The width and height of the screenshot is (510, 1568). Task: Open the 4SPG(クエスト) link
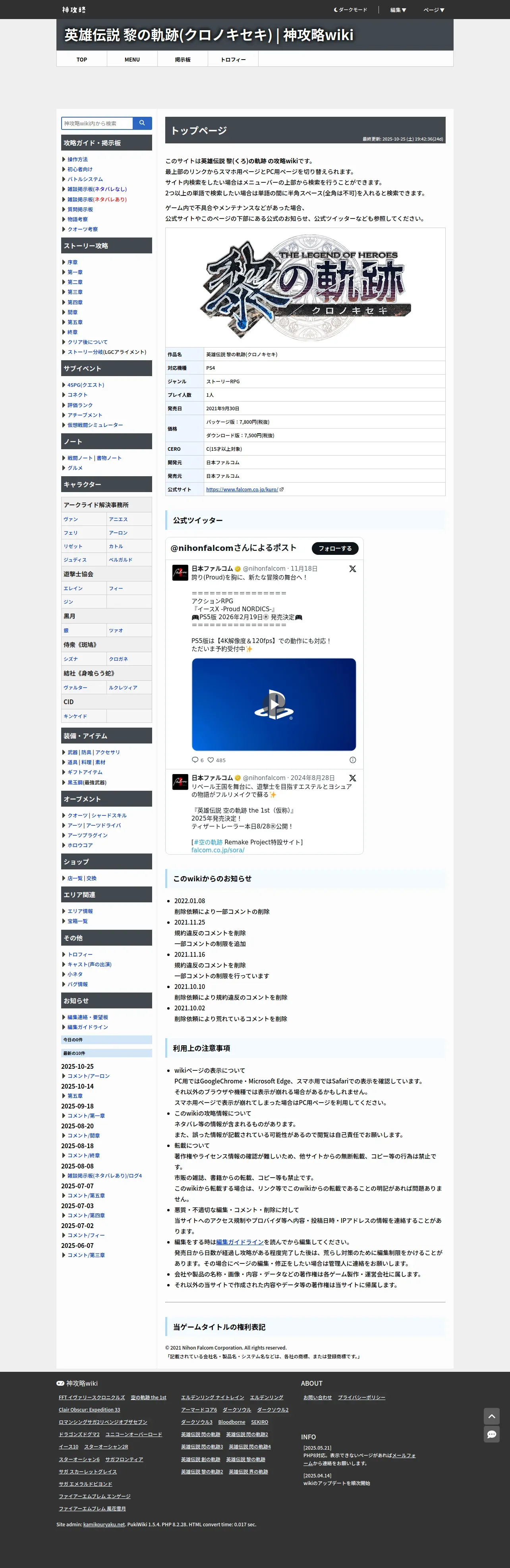tap(86, 385)
